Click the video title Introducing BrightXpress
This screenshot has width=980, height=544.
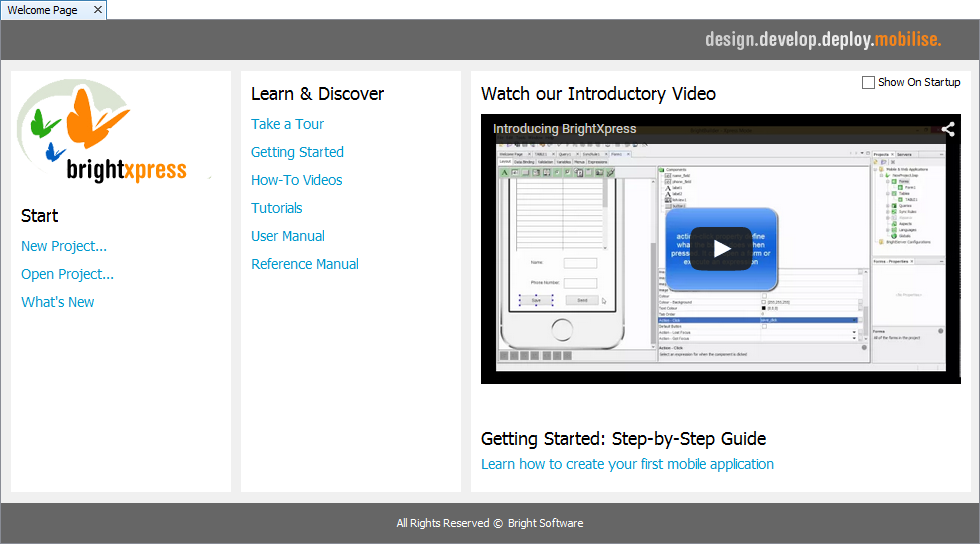click(564, 129)
